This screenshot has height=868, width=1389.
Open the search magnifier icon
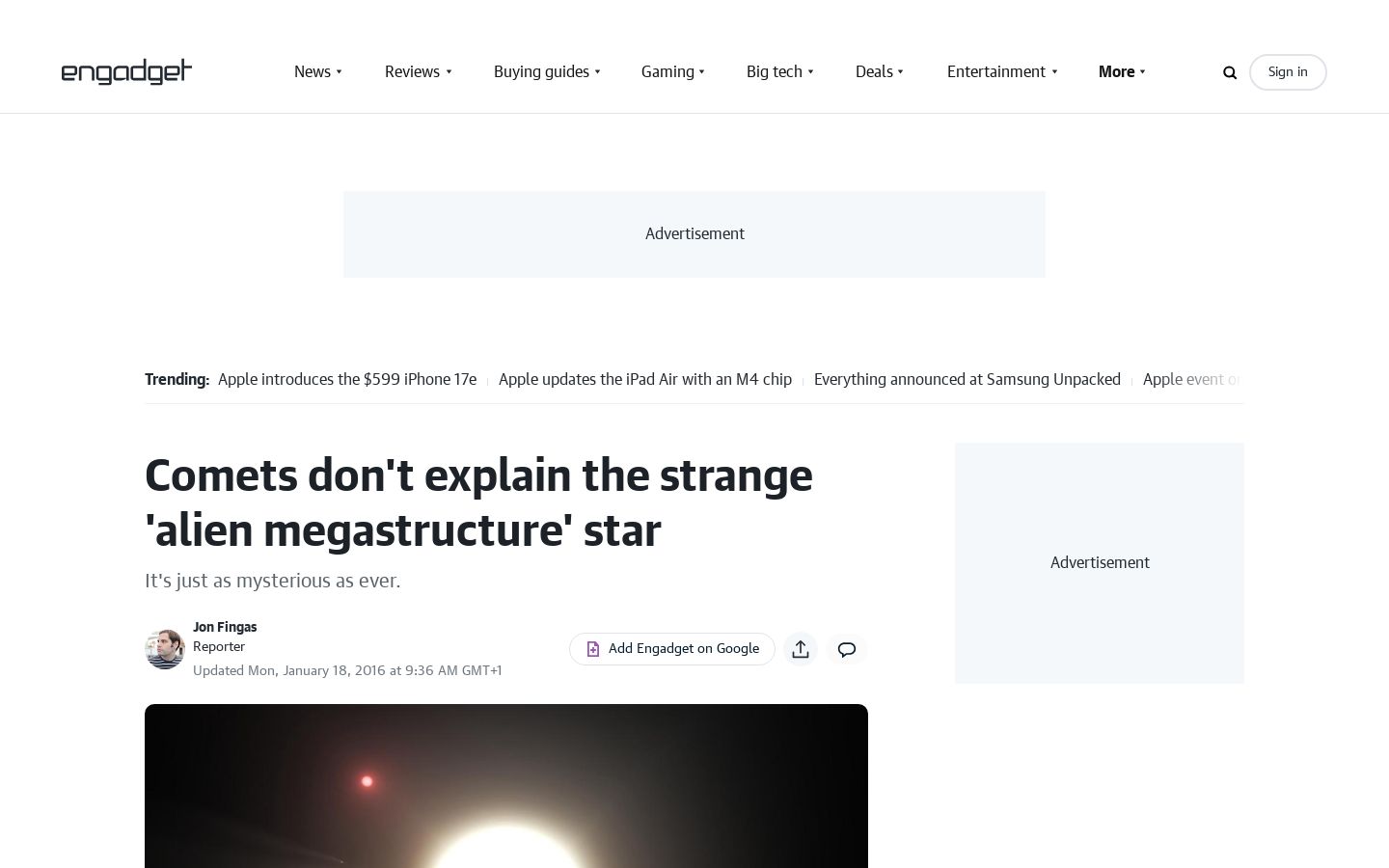[1230, 72]
